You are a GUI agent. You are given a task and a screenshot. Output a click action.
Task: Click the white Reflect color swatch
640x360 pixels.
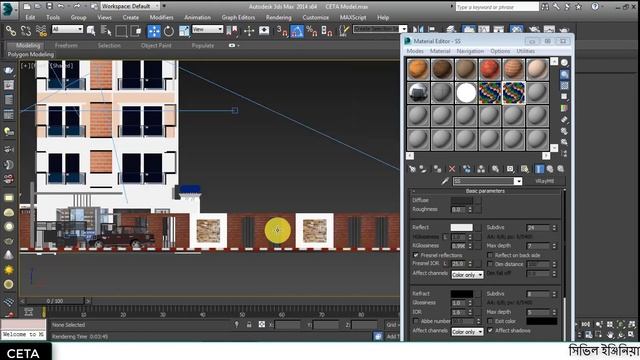pyautogui.click(x=462, y=227)
